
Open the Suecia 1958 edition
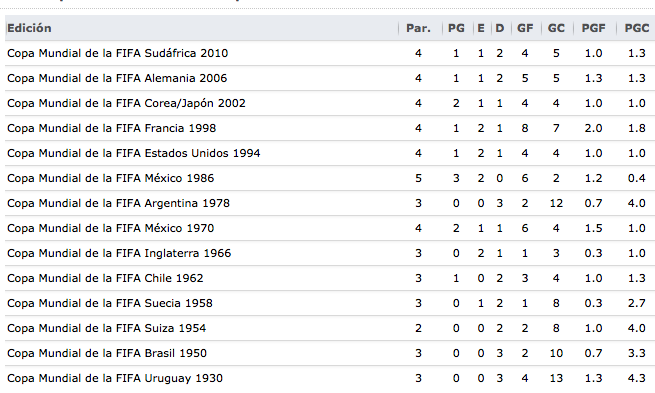pos(110,304)
